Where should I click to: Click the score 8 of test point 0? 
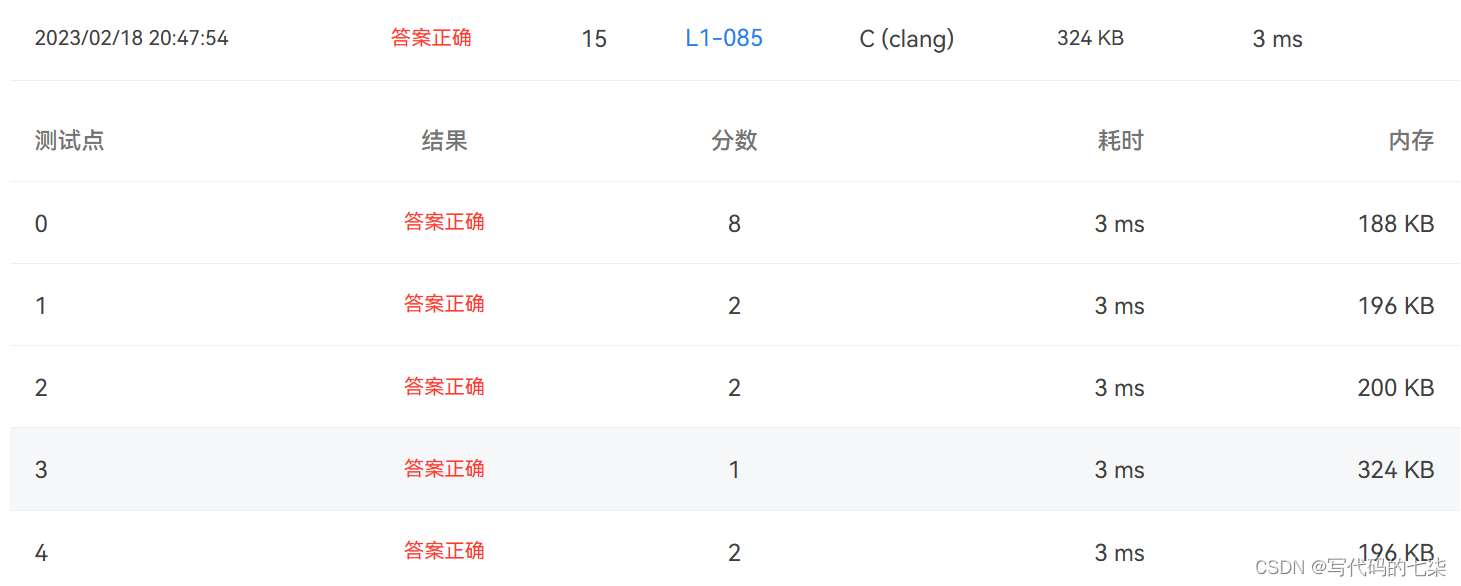734,222
